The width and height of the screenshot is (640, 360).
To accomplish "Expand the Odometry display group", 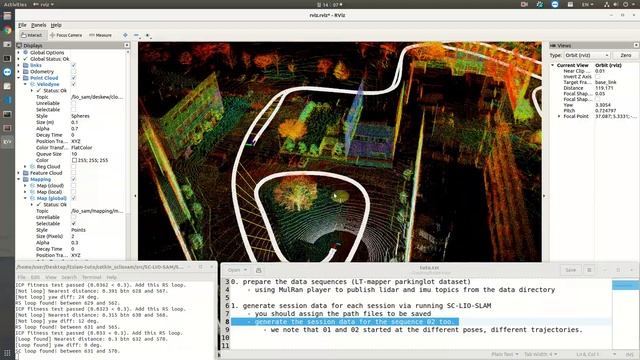I will (18, 71).
